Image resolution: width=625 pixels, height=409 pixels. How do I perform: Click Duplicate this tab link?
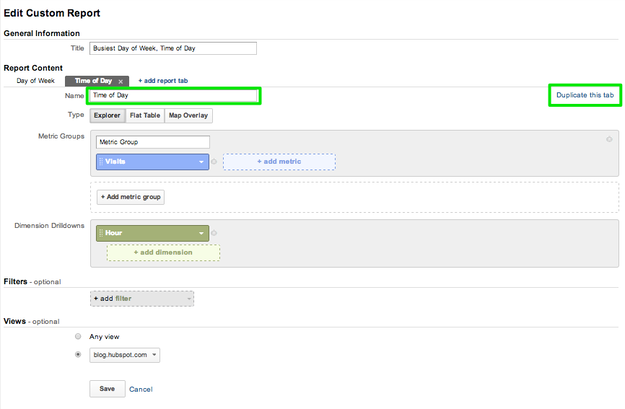(x=585, y=95)
